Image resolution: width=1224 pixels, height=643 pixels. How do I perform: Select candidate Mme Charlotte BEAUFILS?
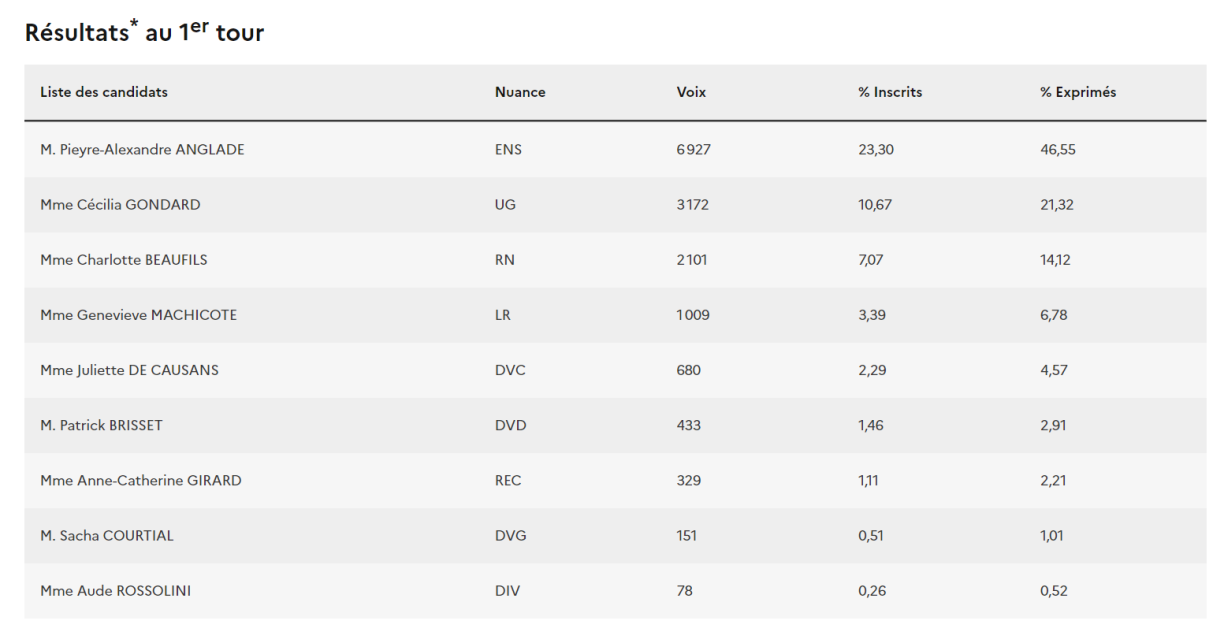124,260
